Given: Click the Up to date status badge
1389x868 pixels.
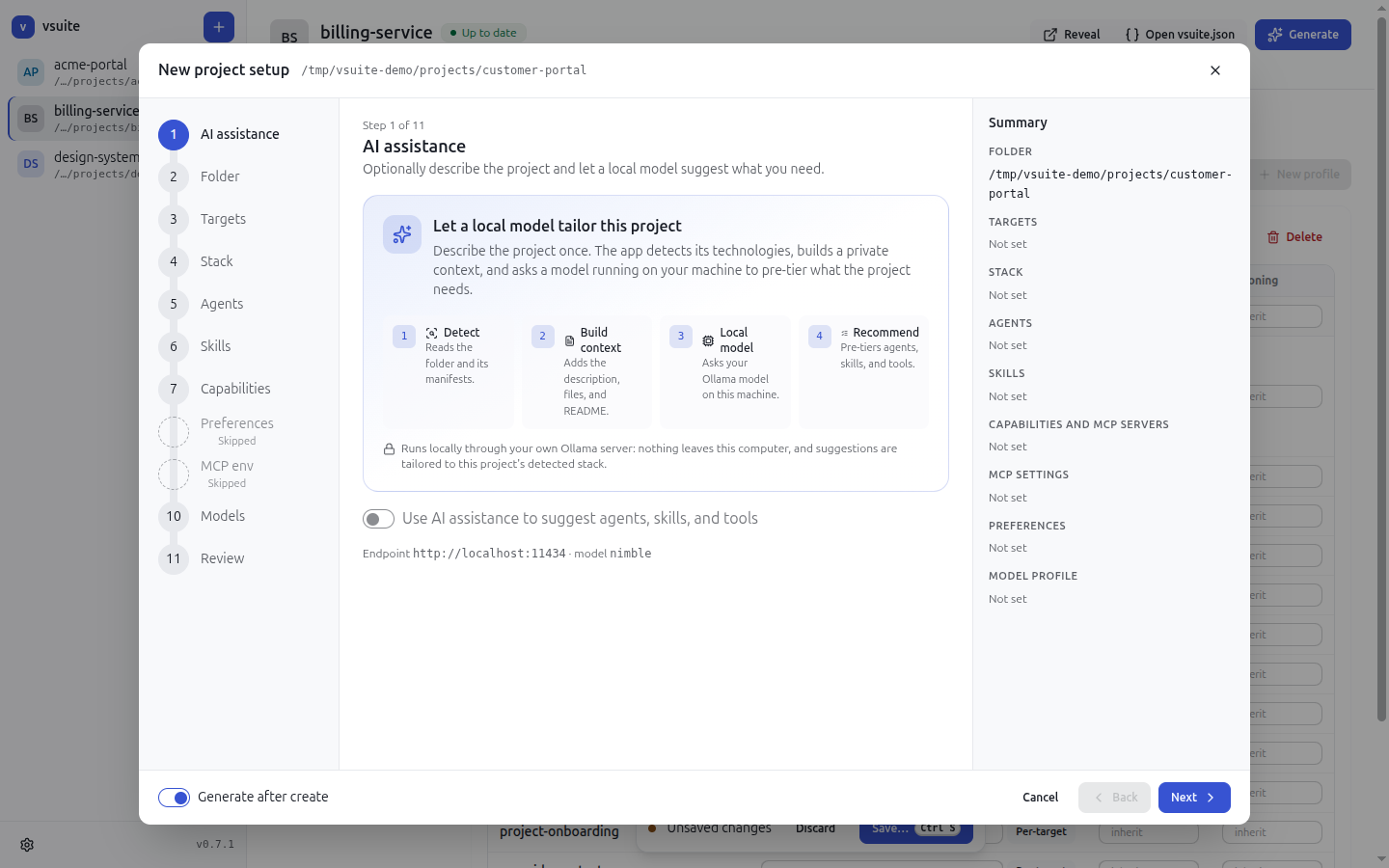Looking at the screenshot, I should coord(483,33).
